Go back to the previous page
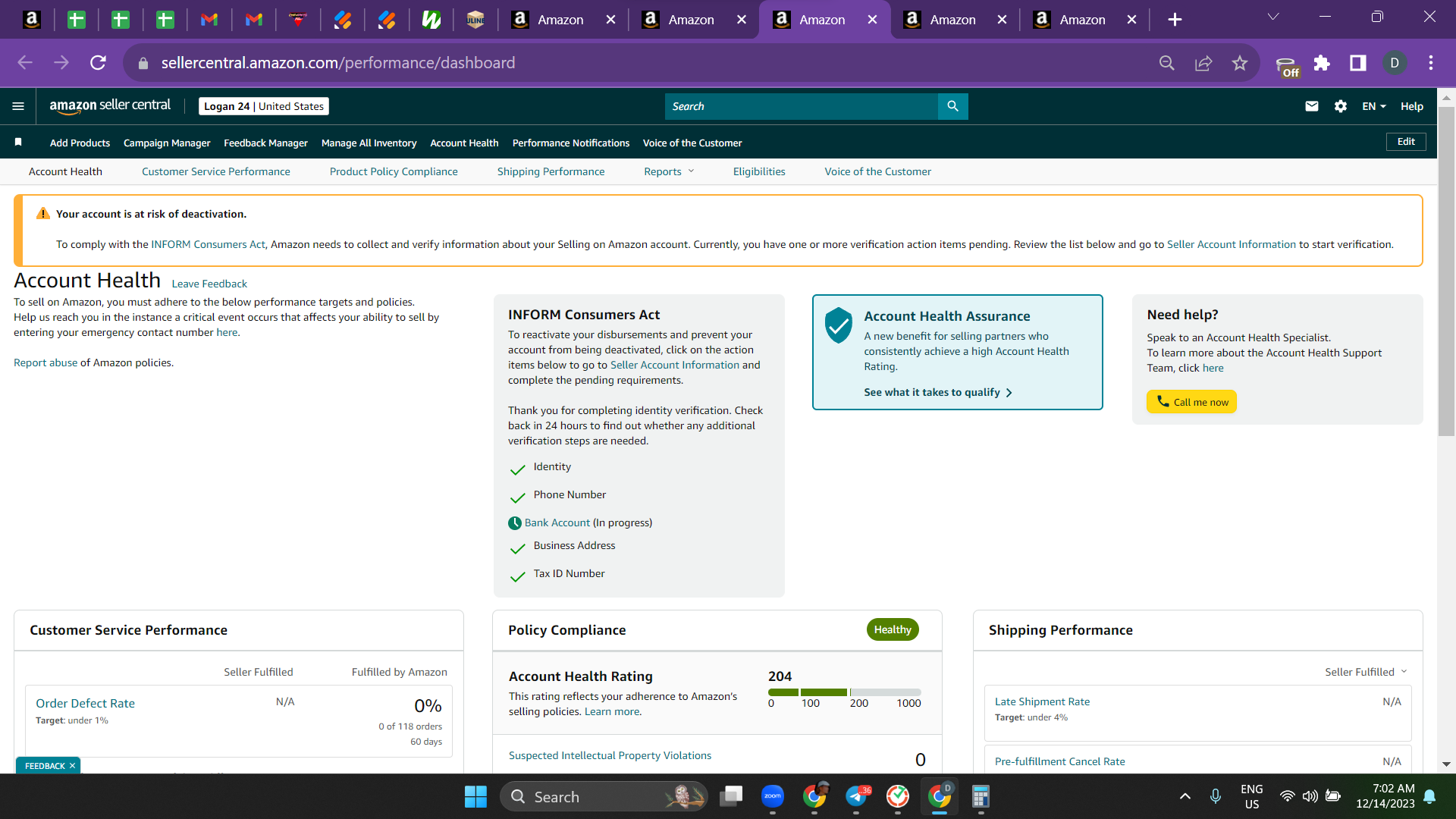This screenshot has height=819, width=1456. (25, 63)
